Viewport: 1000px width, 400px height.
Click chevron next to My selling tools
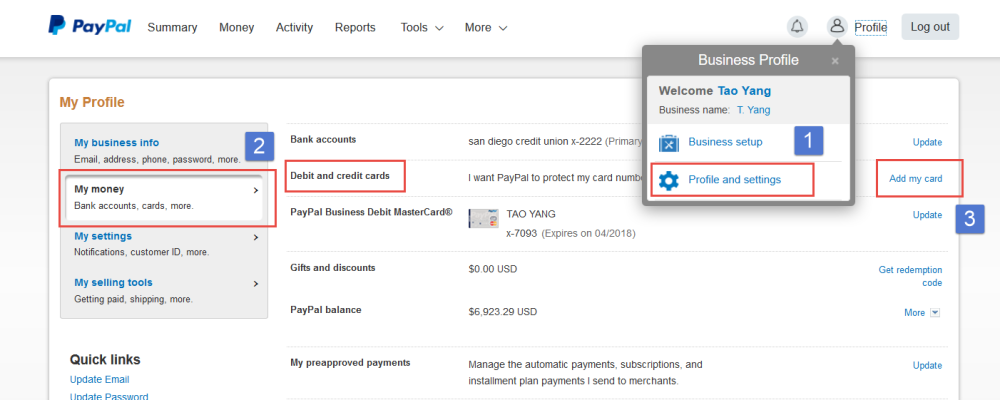[x=256, y=284]
